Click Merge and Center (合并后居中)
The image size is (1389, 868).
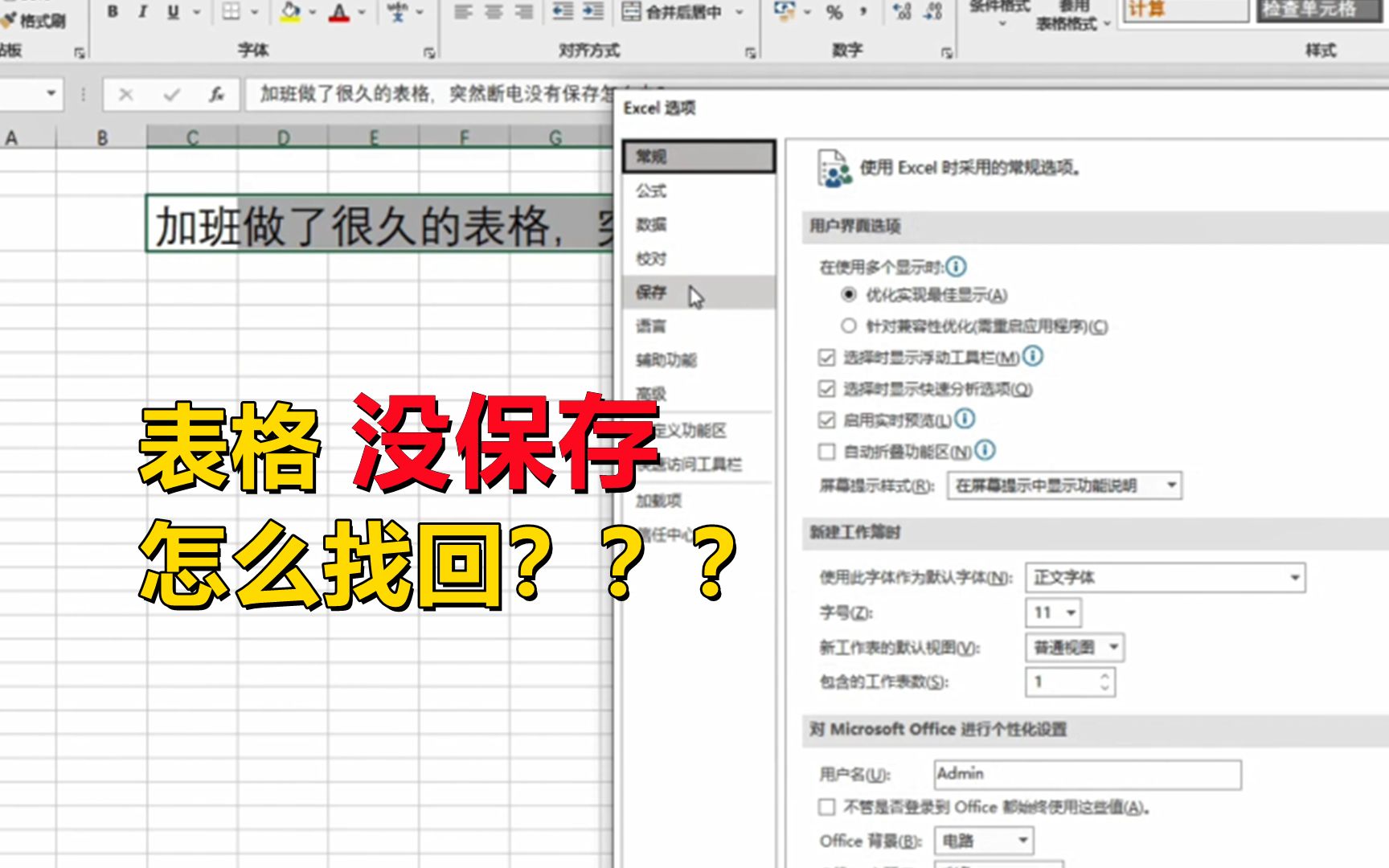tap(674, 12)
